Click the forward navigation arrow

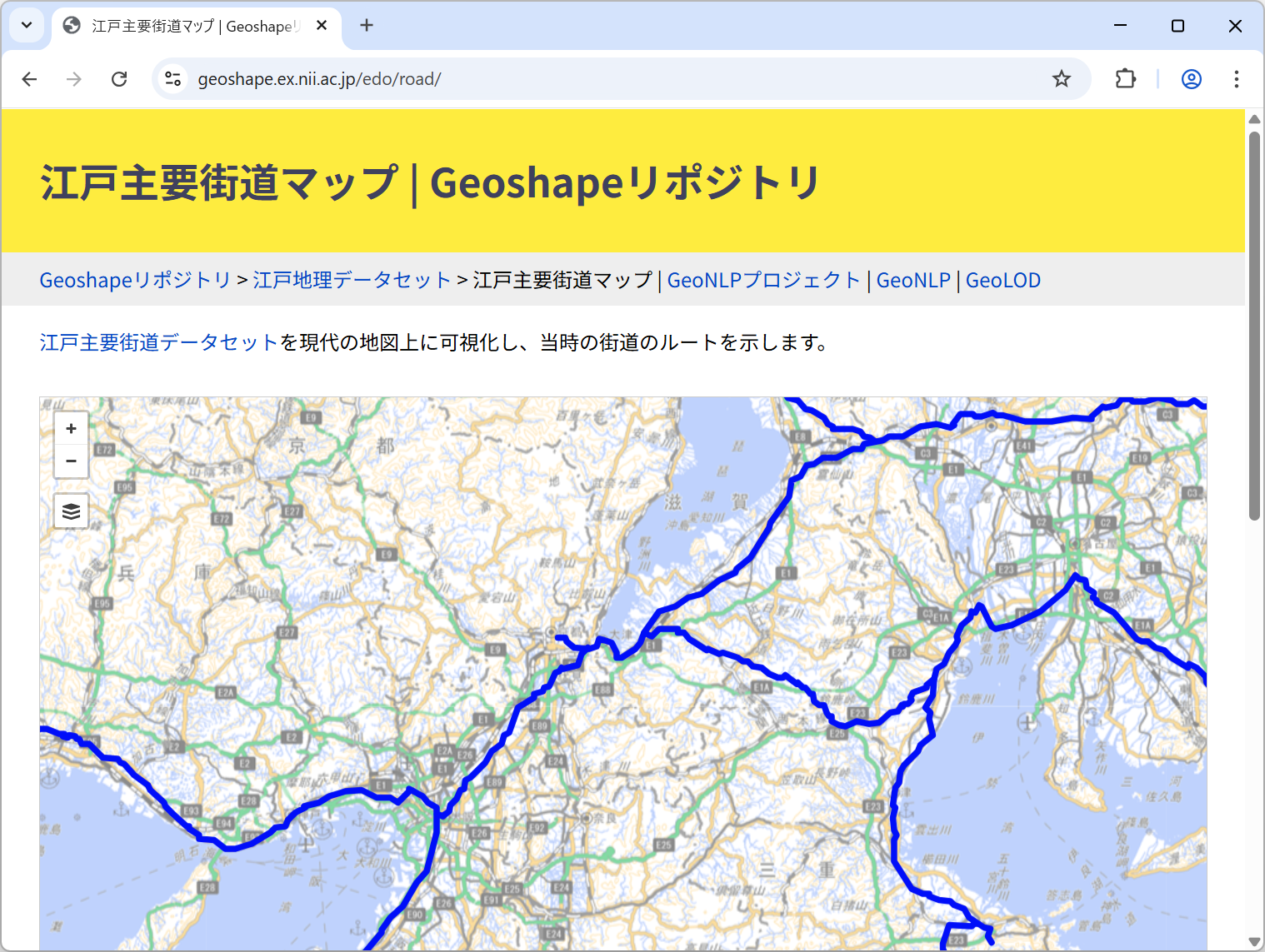(x=73, y=78)
